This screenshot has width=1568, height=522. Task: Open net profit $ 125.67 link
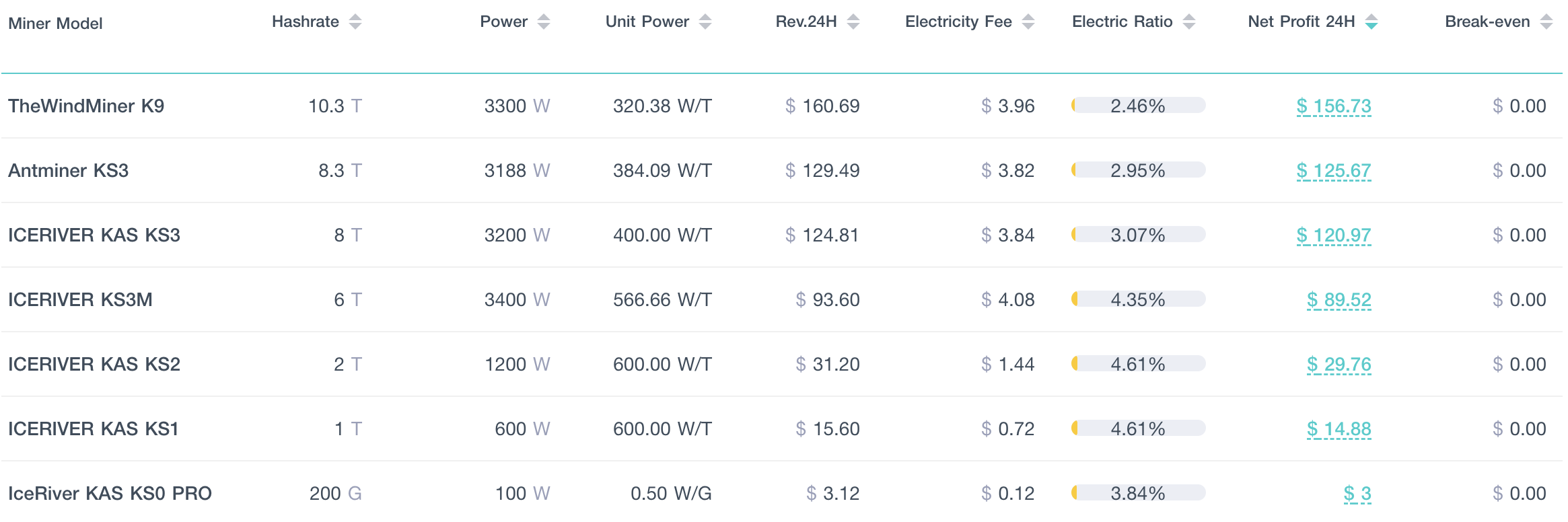coord(1334,171)
